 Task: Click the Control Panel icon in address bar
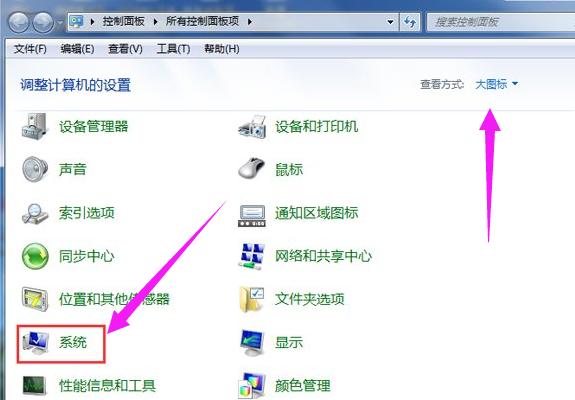[76, 22]
